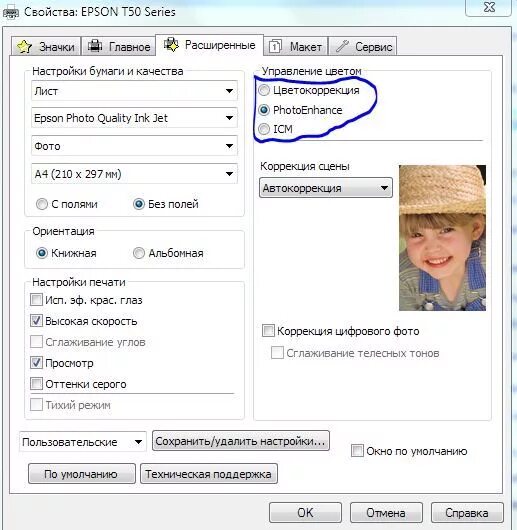Enable the Оттенки серого checkbox

[x=36, y=384]
